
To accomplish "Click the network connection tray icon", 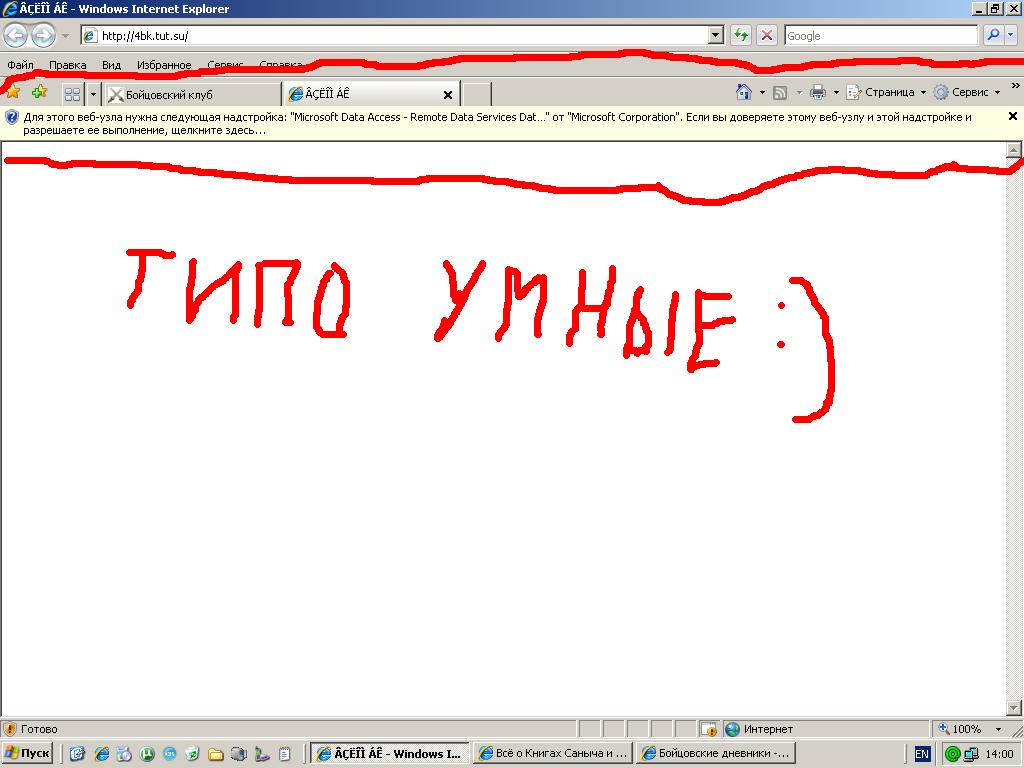I will click(x=972, y=754).
